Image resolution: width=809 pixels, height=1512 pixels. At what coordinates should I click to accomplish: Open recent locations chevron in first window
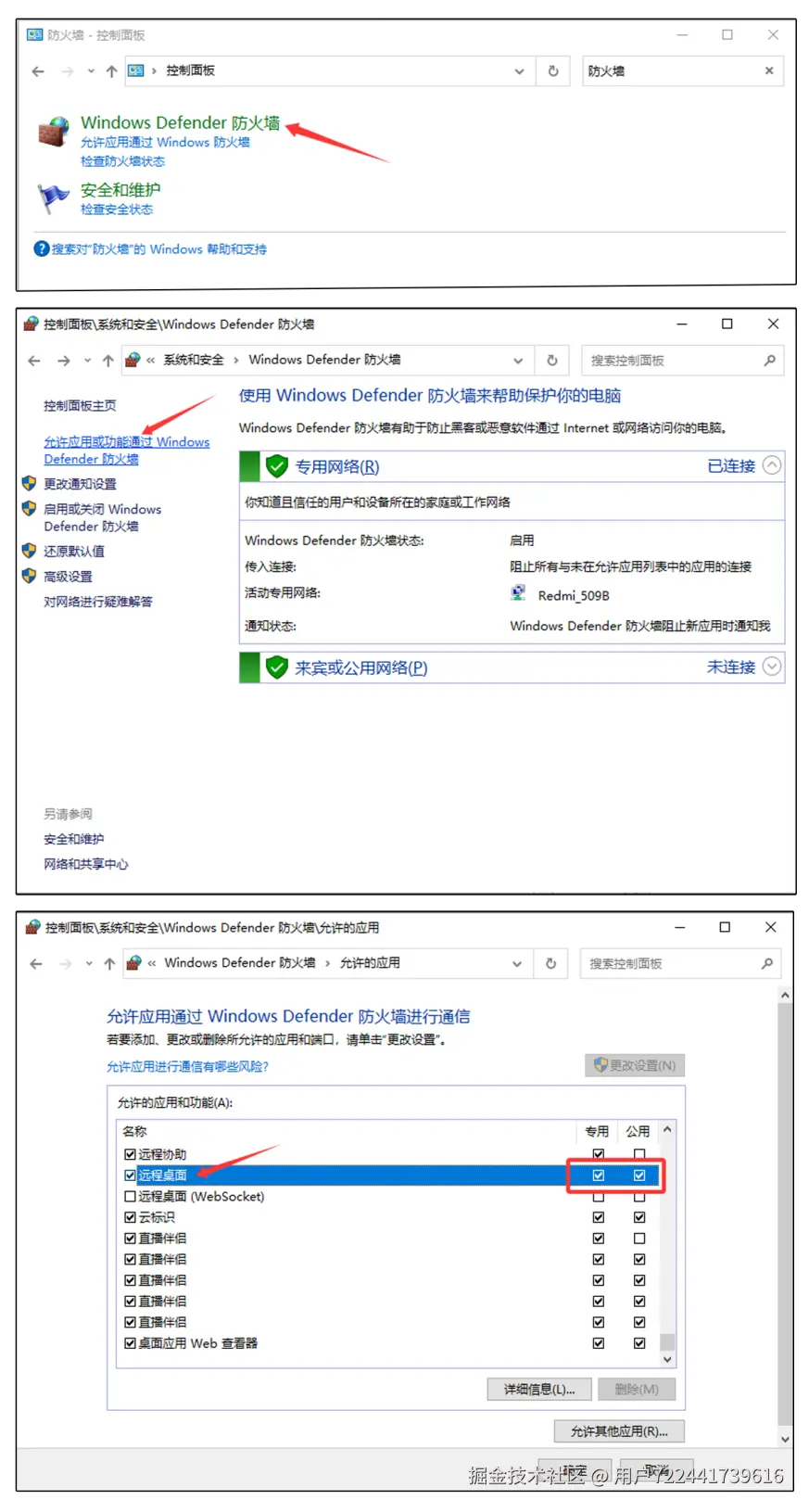[91, 71]
